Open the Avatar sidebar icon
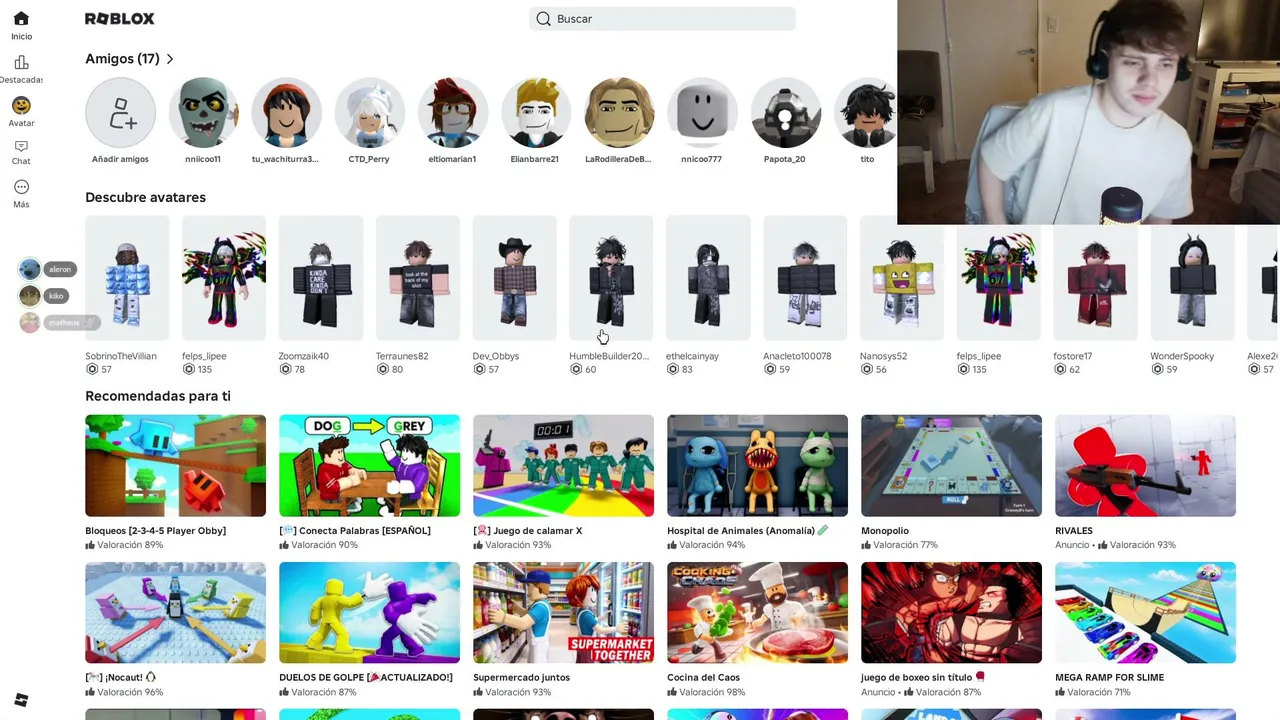 point(21,105)
